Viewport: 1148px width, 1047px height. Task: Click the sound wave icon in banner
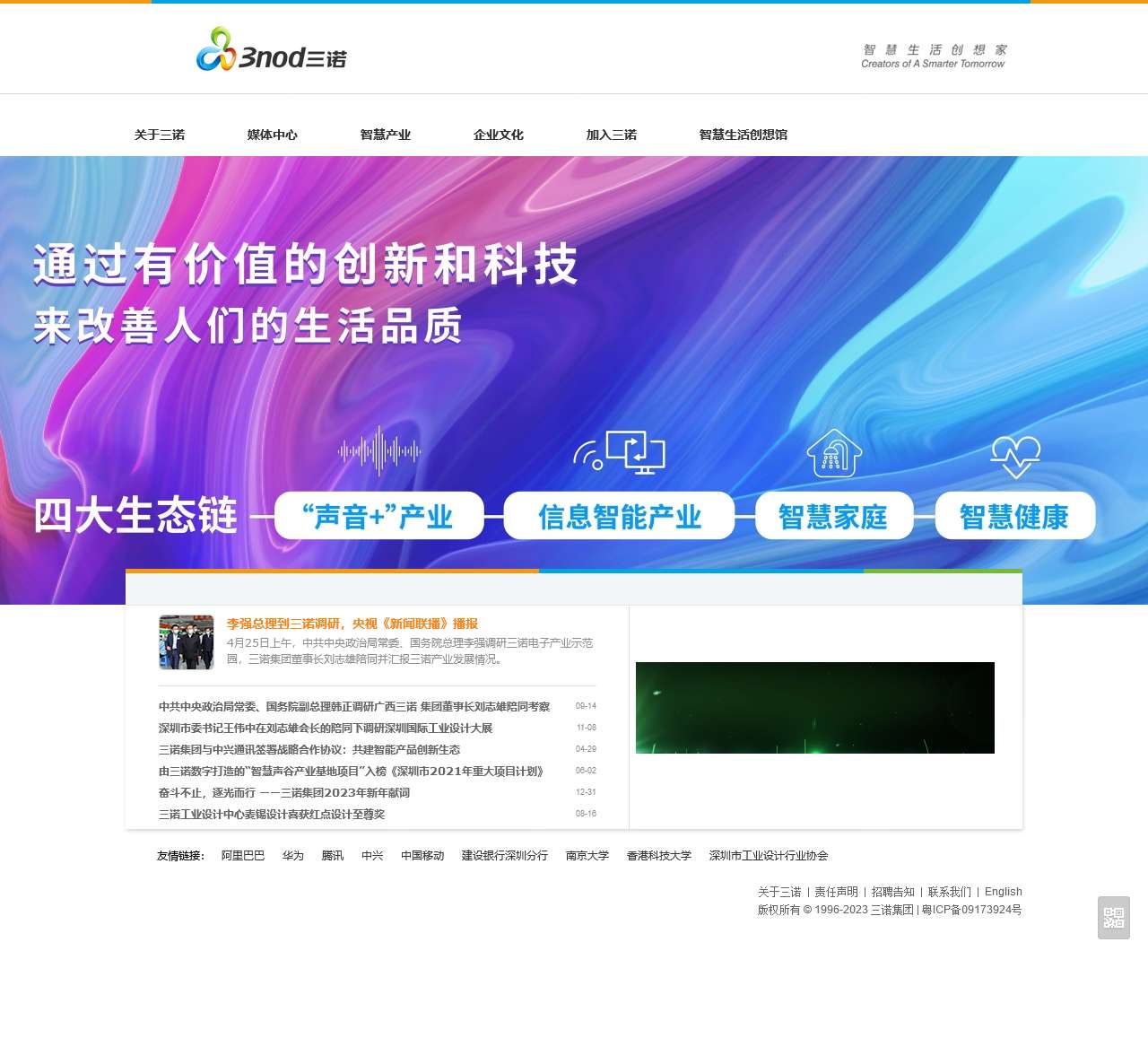click(x=378, y=450)
